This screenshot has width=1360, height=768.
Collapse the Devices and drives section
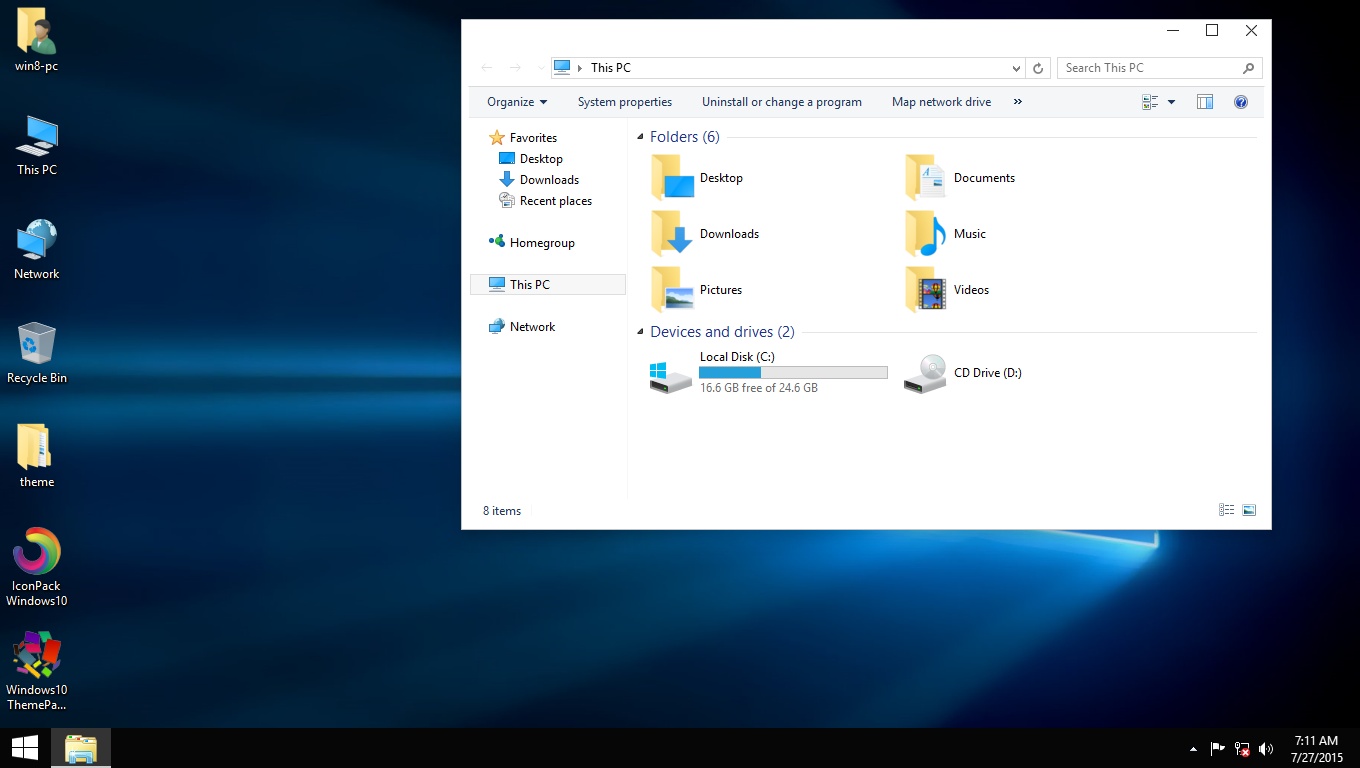(x=640, y=331)
